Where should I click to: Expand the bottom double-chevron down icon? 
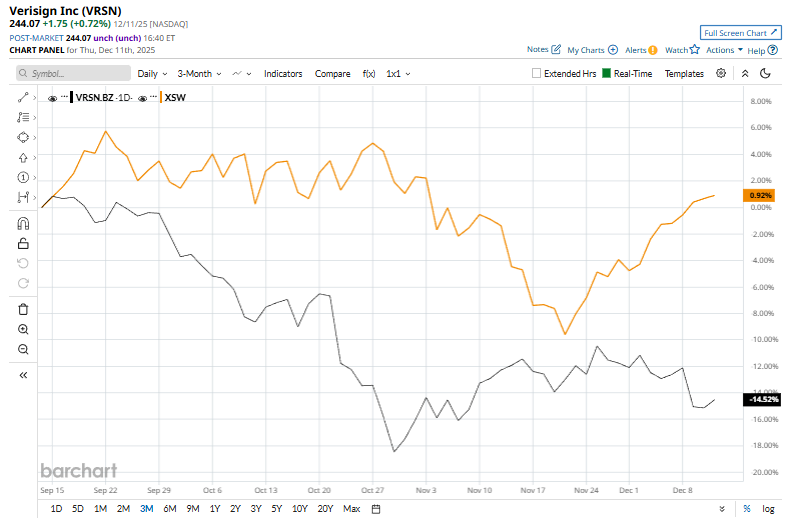pyautogui.click(x=722, y=509)
